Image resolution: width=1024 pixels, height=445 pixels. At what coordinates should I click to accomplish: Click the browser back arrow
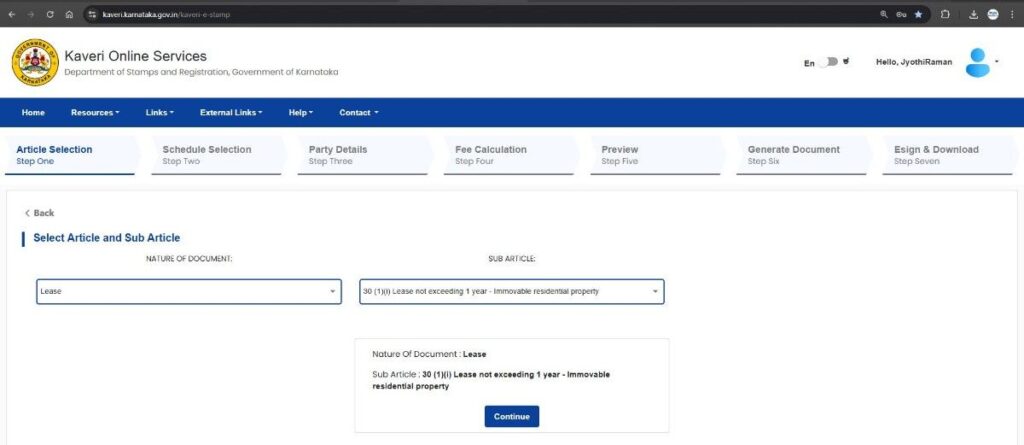pos(11,14)
